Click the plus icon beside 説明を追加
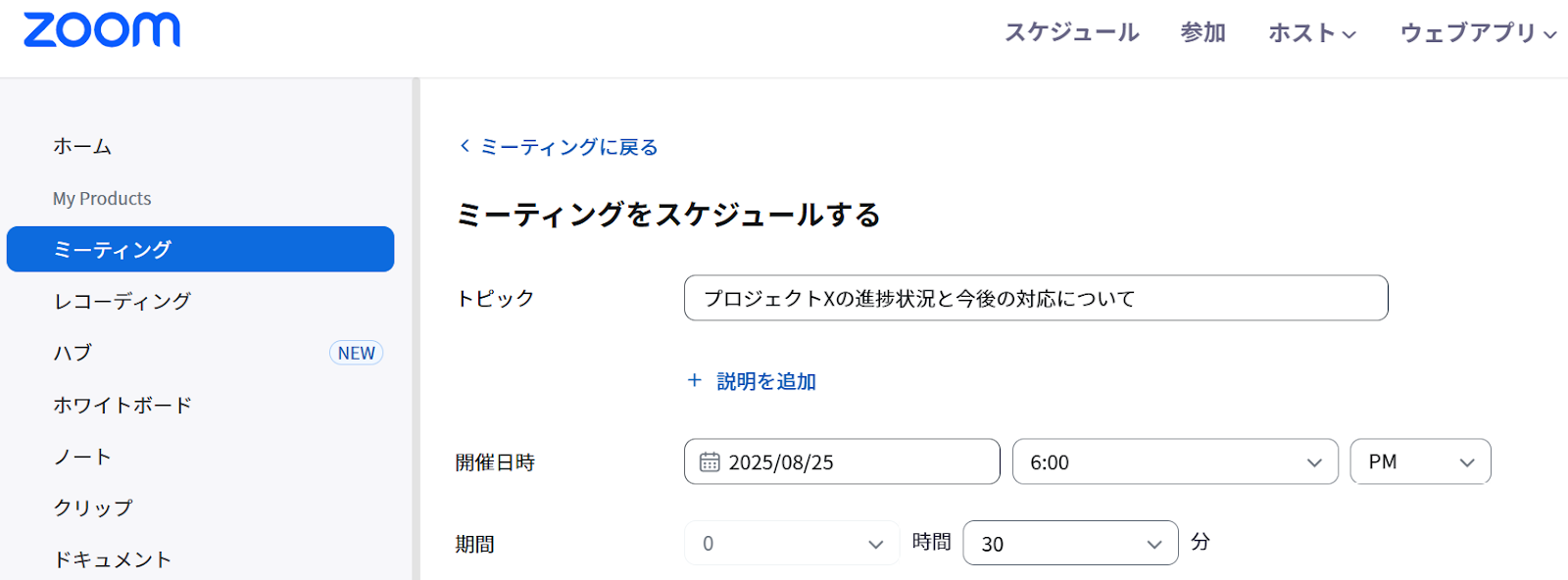Image resolution: width=1568 pixels, height=580 pixels. (x=695, y=380)
